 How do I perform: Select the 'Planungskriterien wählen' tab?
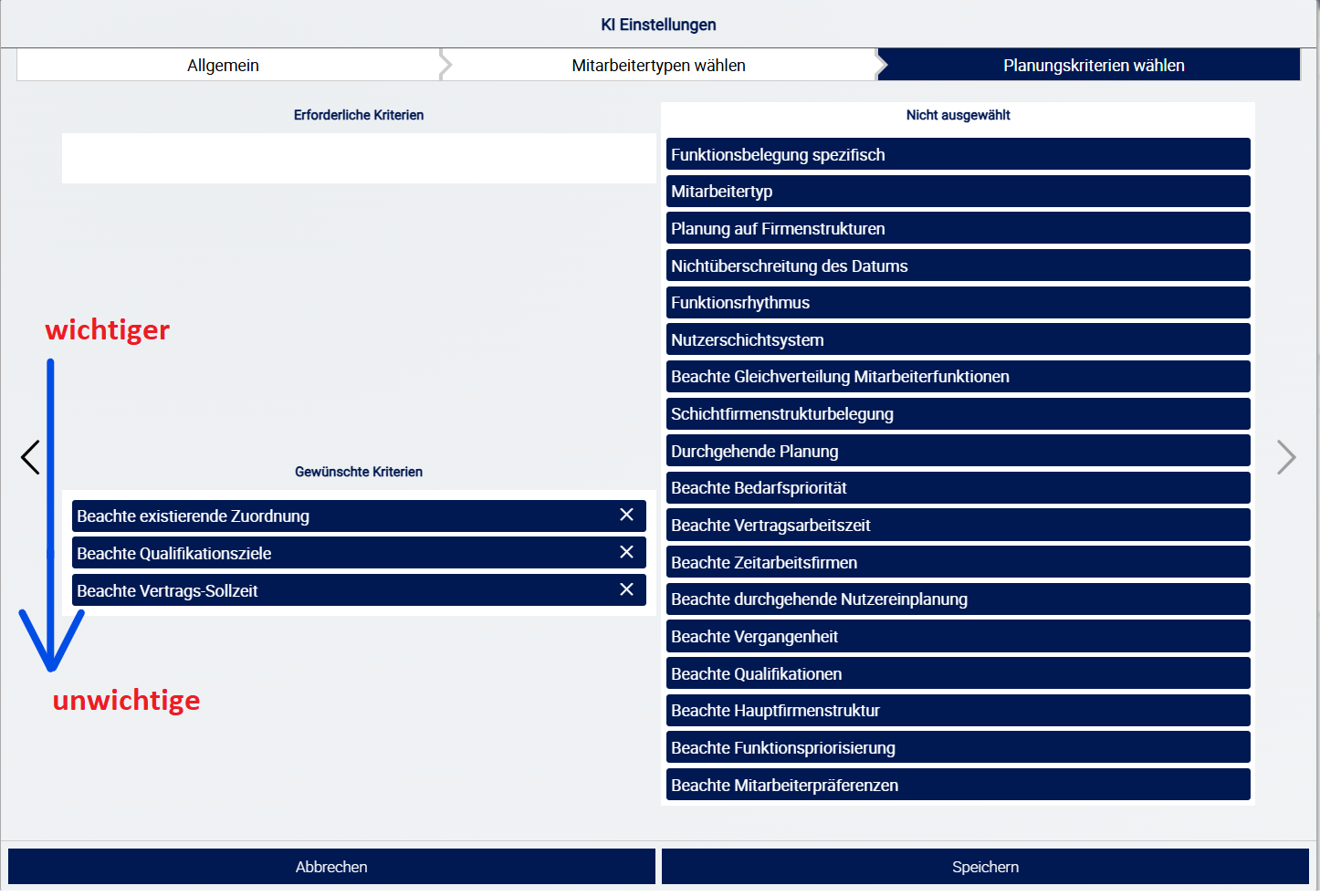pos(1093,66)
